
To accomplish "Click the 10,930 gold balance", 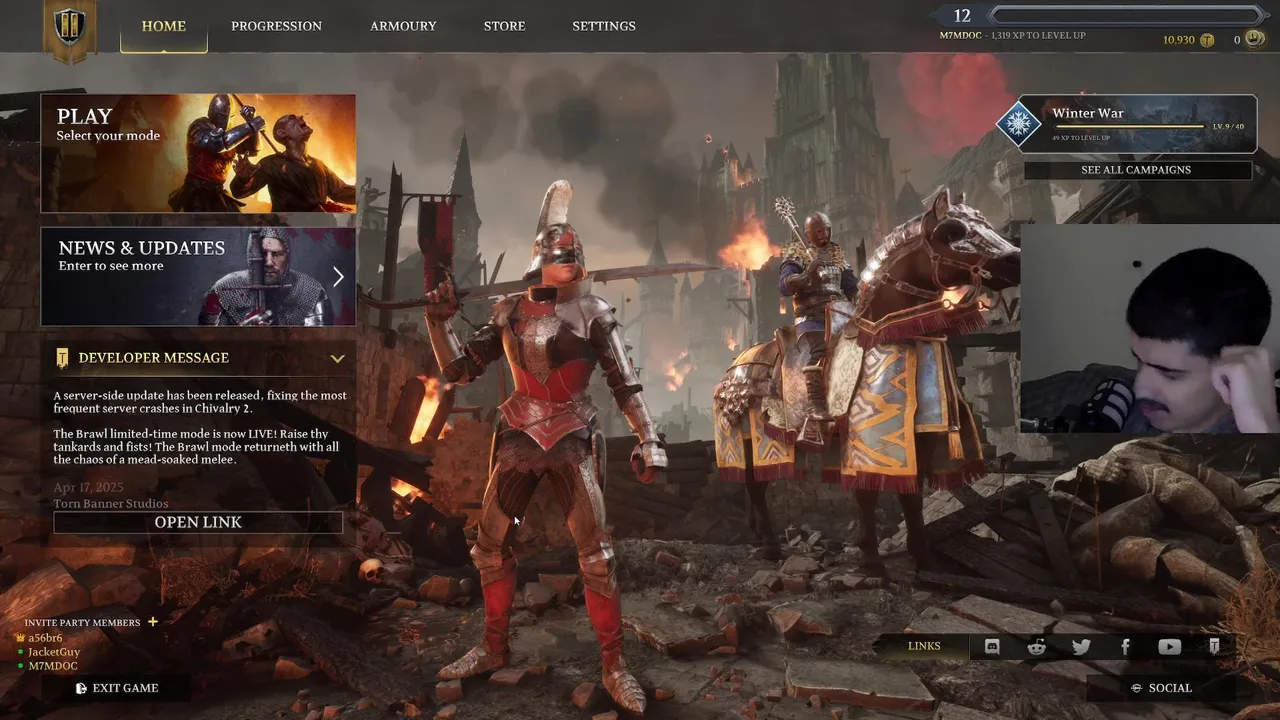I will pos(1178,40).
